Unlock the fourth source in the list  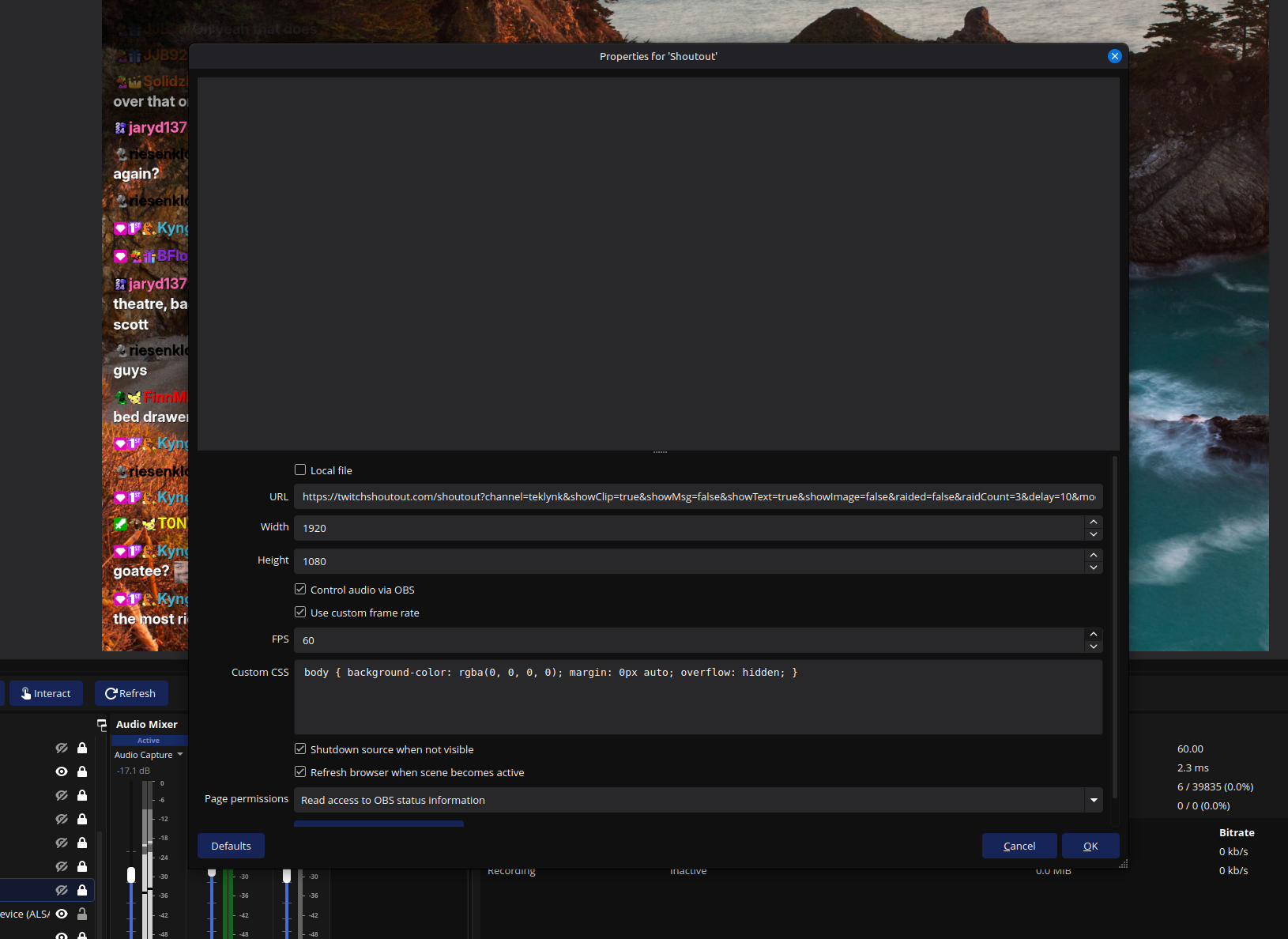(82, 819)
